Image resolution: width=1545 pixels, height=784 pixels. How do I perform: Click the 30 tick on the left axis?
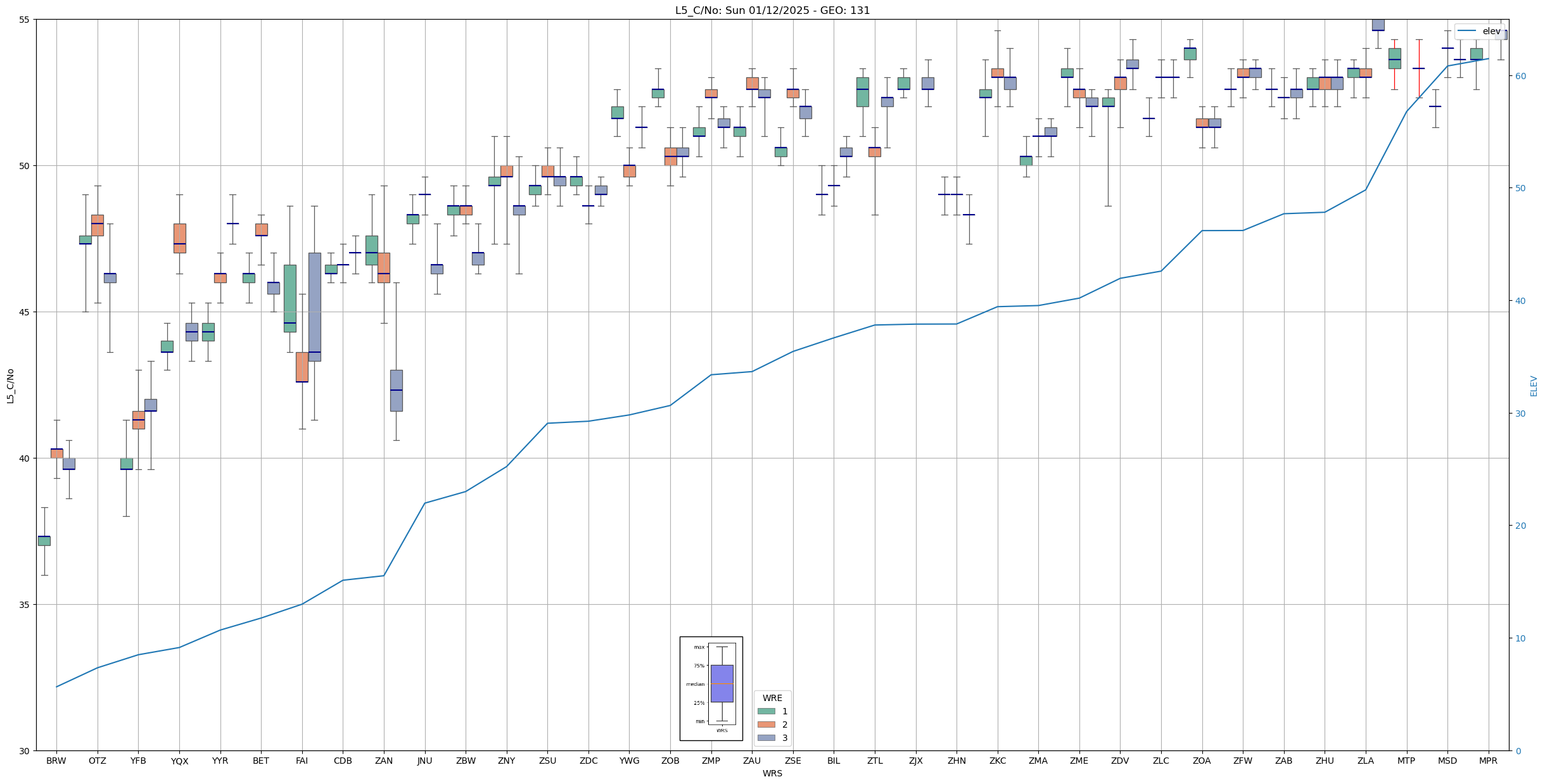coord(25,751)
